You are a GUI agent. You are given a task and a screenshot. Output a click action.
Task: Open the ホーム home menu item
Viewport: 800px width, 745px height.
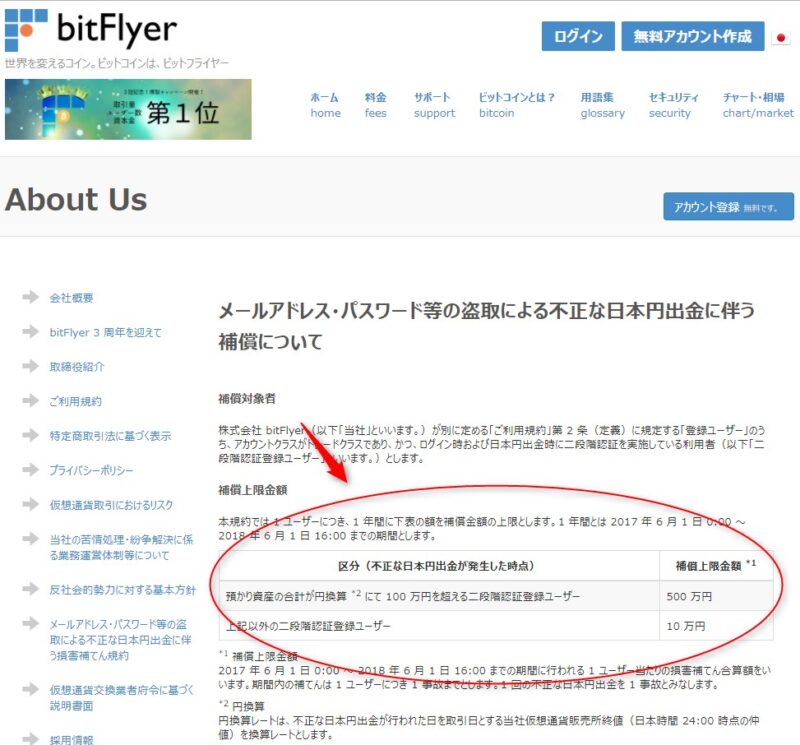tap(326, 105)
